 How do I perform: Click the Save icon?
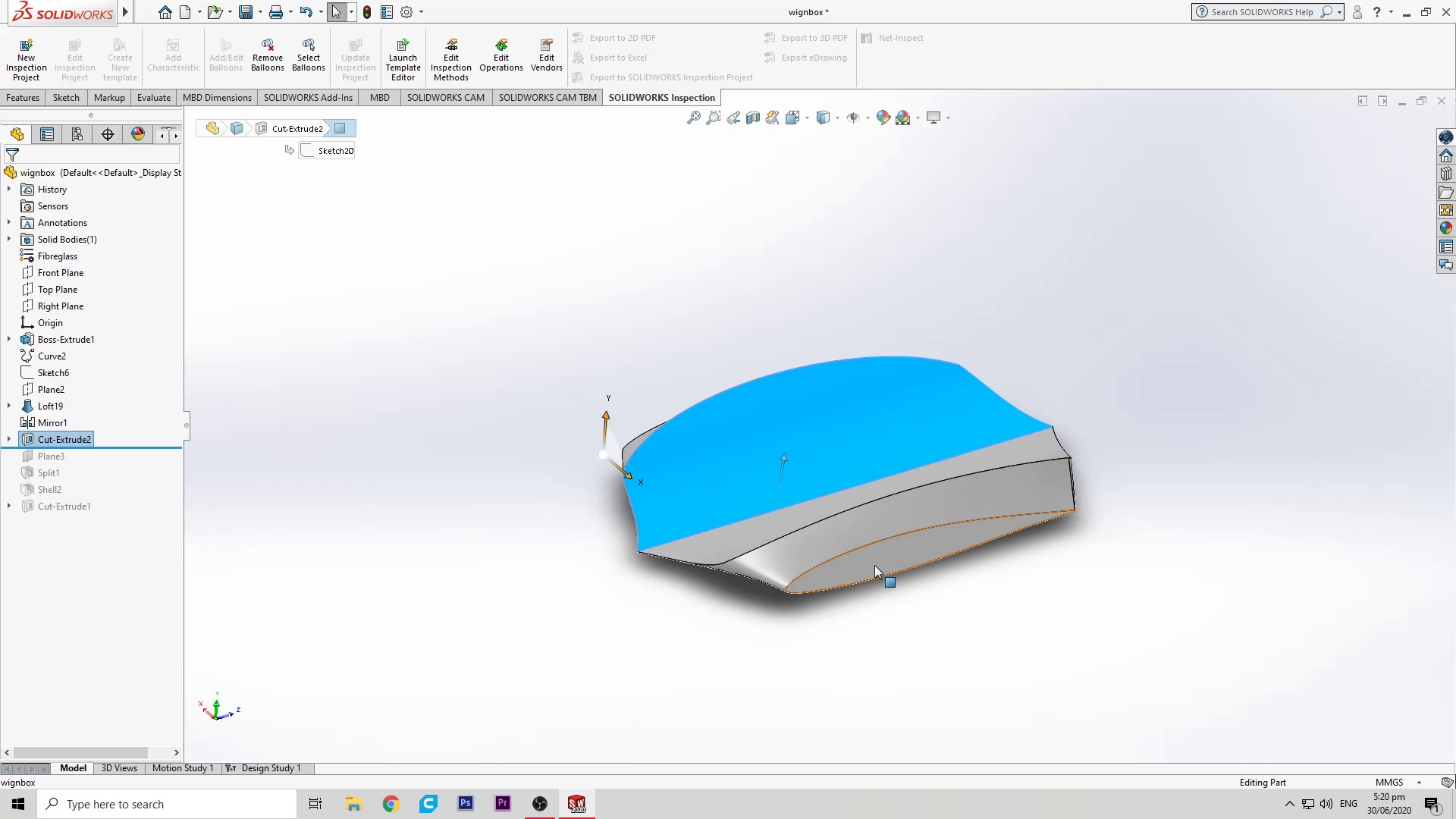coord(246,12)
